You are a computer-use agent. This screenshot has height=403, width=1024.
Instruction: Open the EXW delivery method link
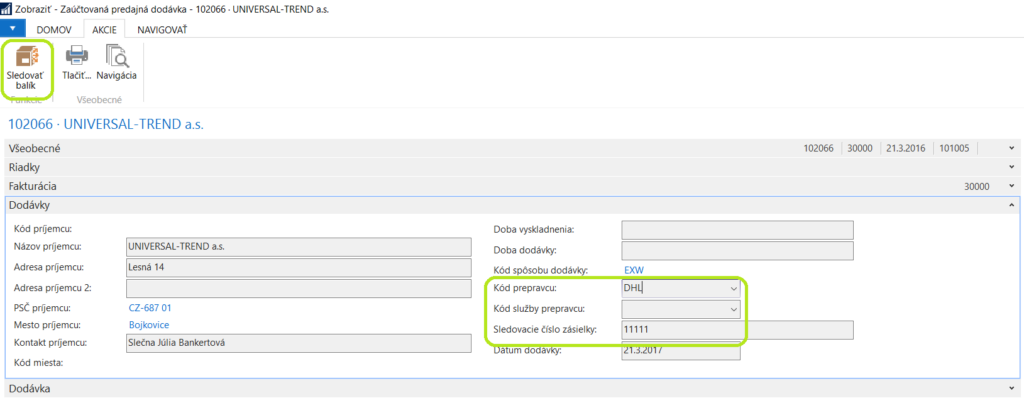pyautogui.click(x=634, y=270)
